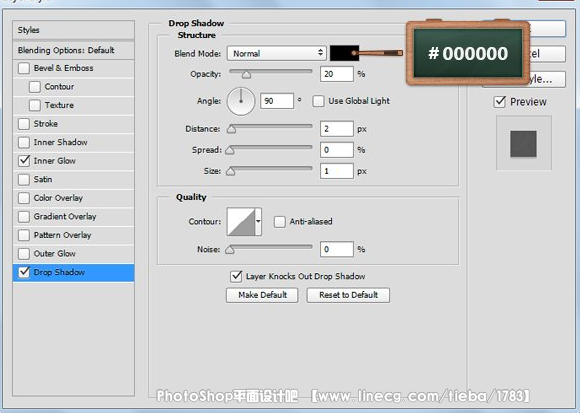Click the Contour curve thumbnail
Screen dimensions: 580x413
tap(241, 221)
